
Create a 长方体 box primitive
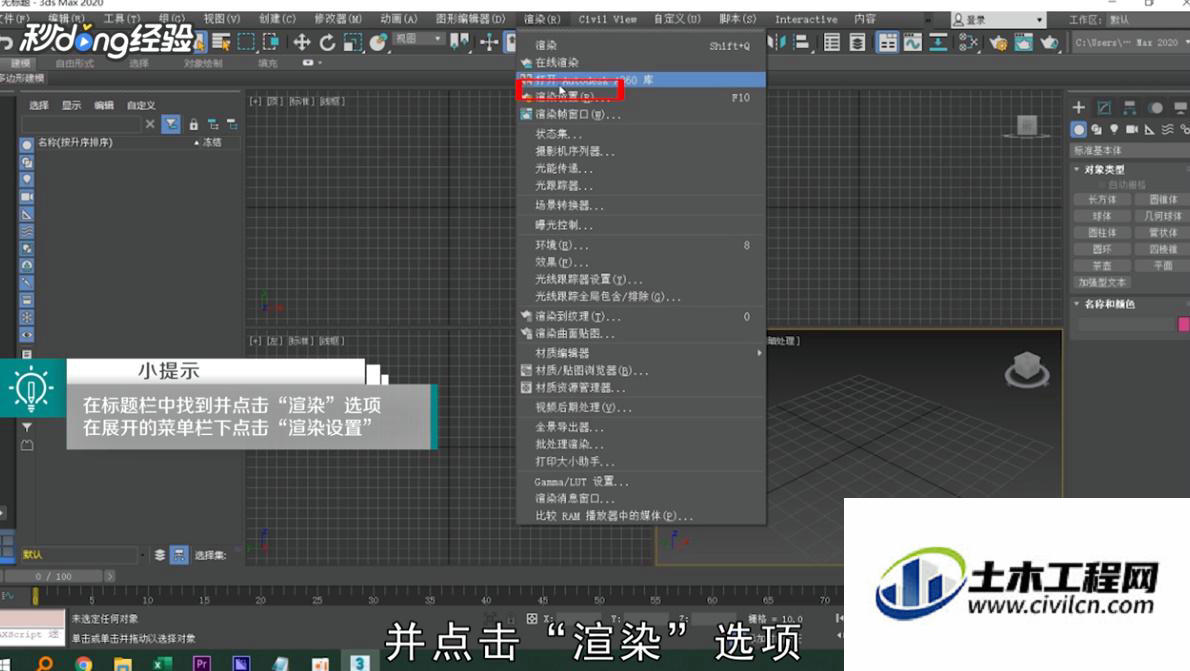[x=1102, y=200]
